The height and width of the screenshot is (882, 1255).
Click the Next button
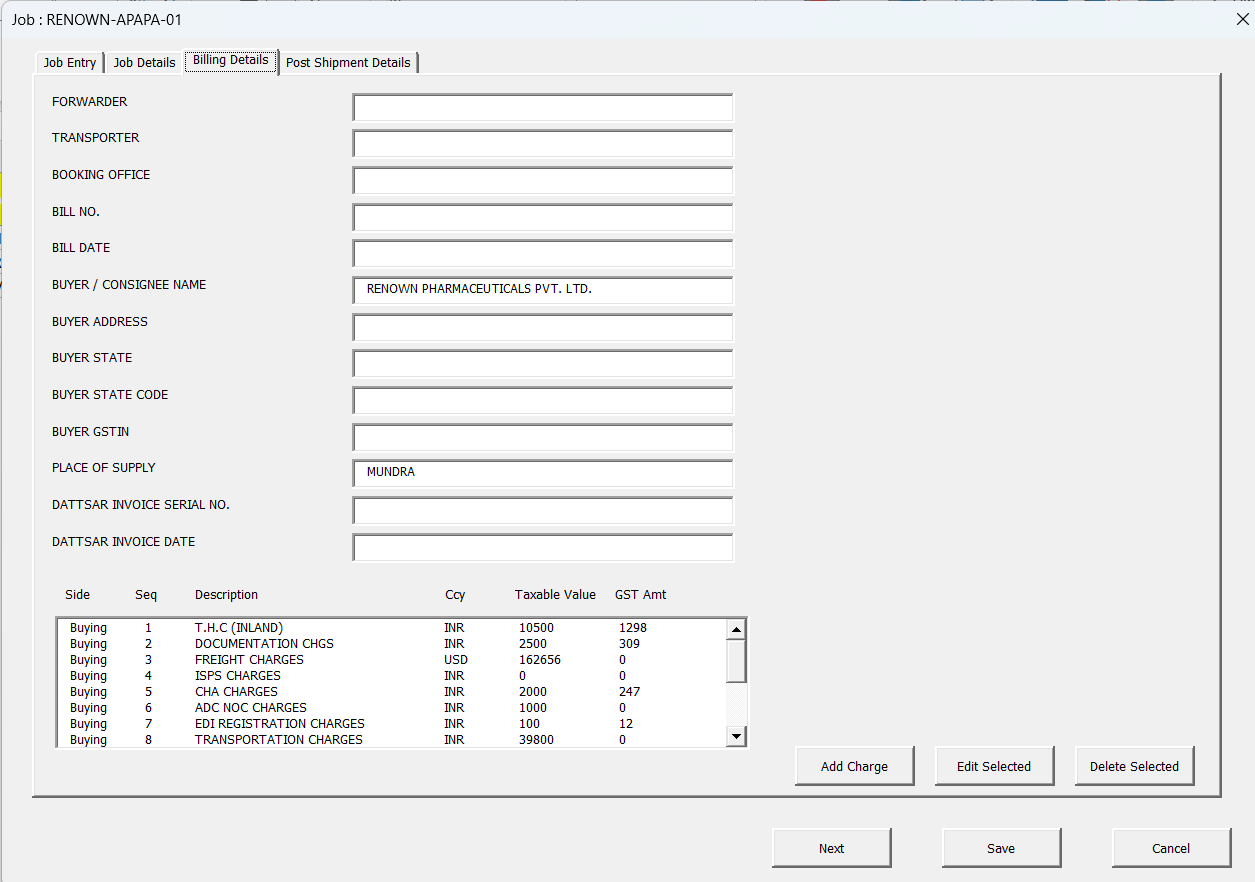831,848
